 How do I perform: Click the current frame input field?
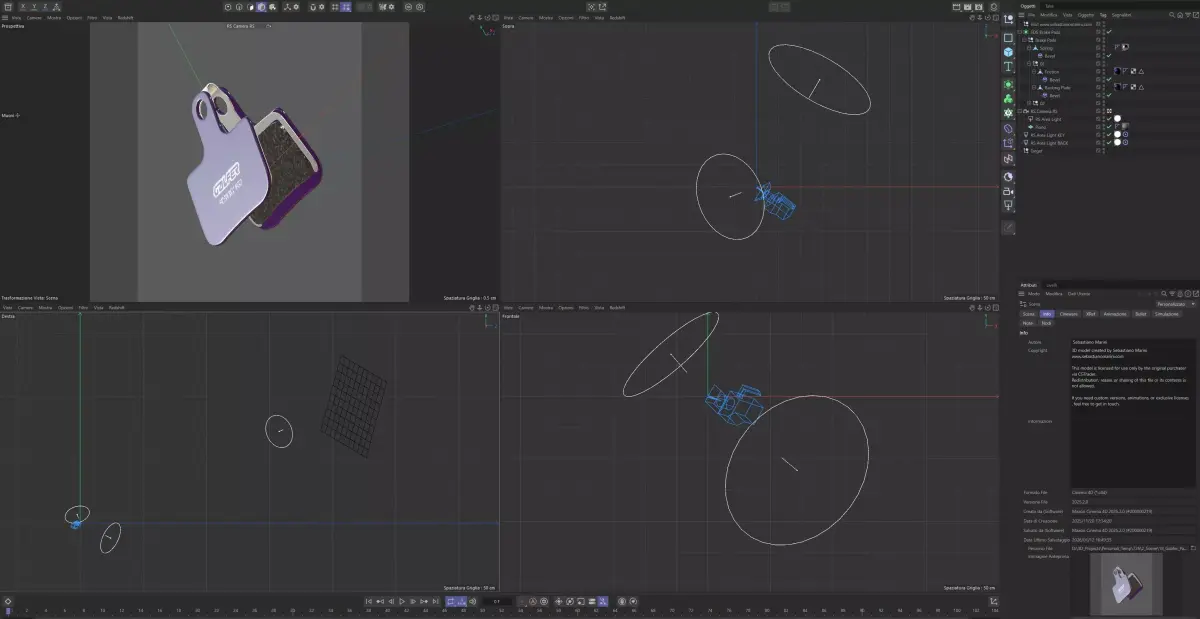pos(497,601)
